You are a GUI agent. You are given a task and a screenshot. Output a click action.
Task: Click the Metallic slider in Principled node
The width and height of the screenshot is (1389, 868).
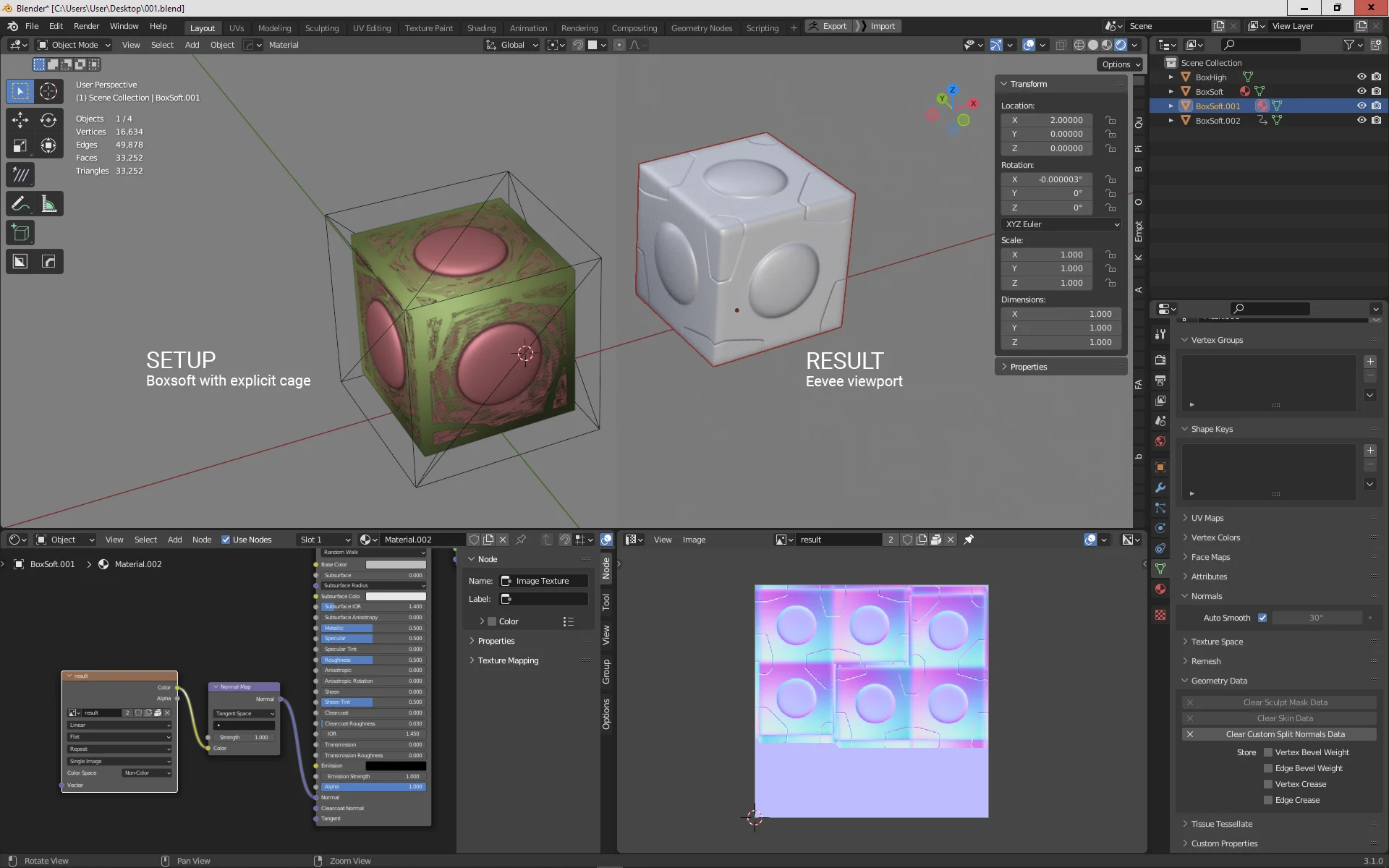pyautogui.click(x=373, y=628)
